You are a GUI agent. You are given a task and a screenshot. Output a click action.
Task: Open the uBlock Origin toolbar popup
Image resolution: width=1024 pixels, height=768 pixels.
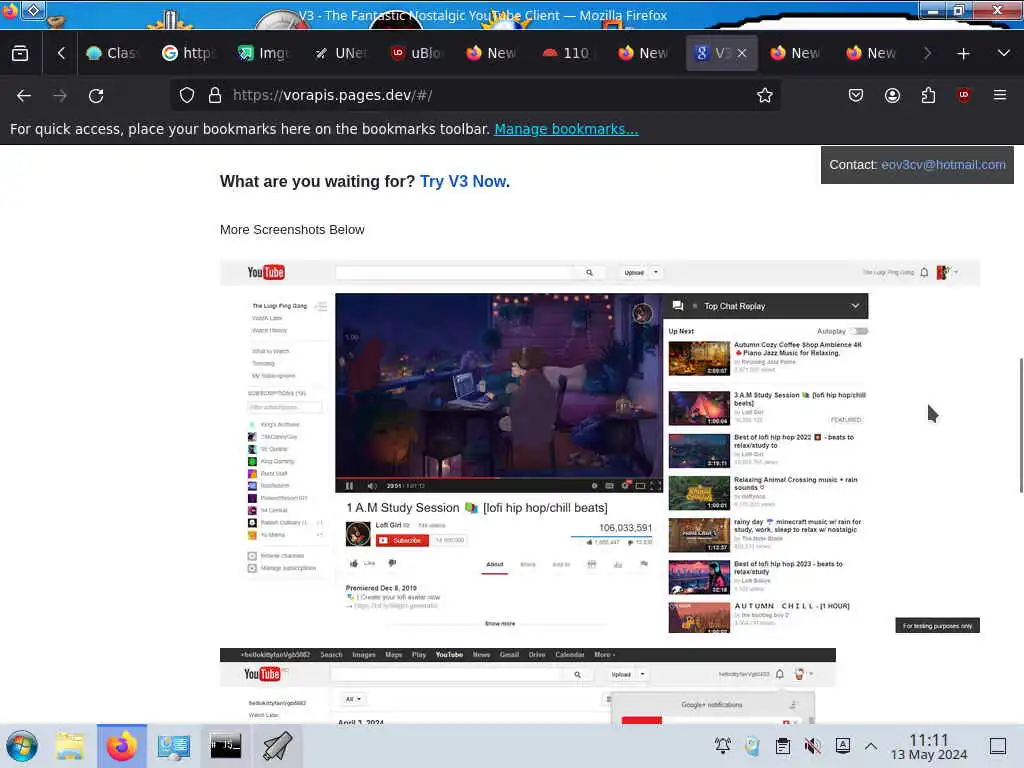(x=964, y=95)
